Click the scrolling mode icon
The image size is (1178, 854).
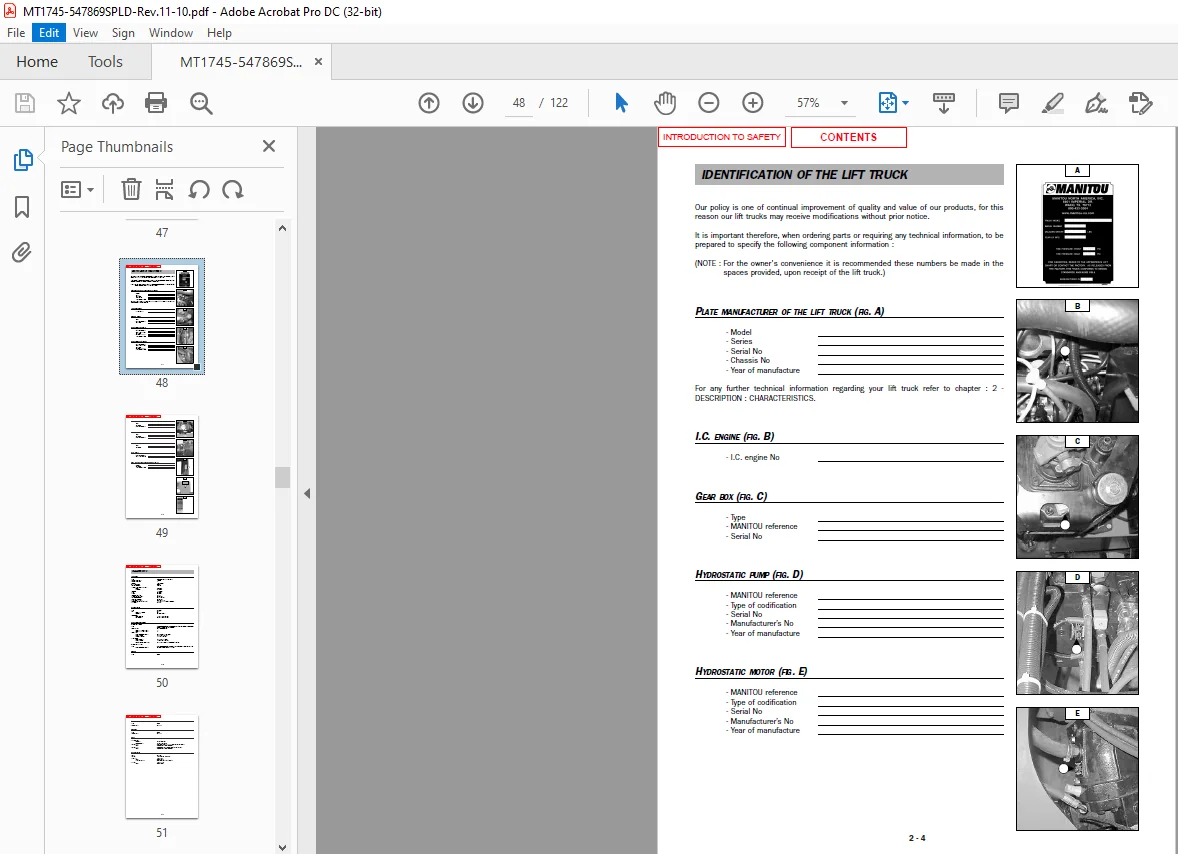[x=944, y=103]
